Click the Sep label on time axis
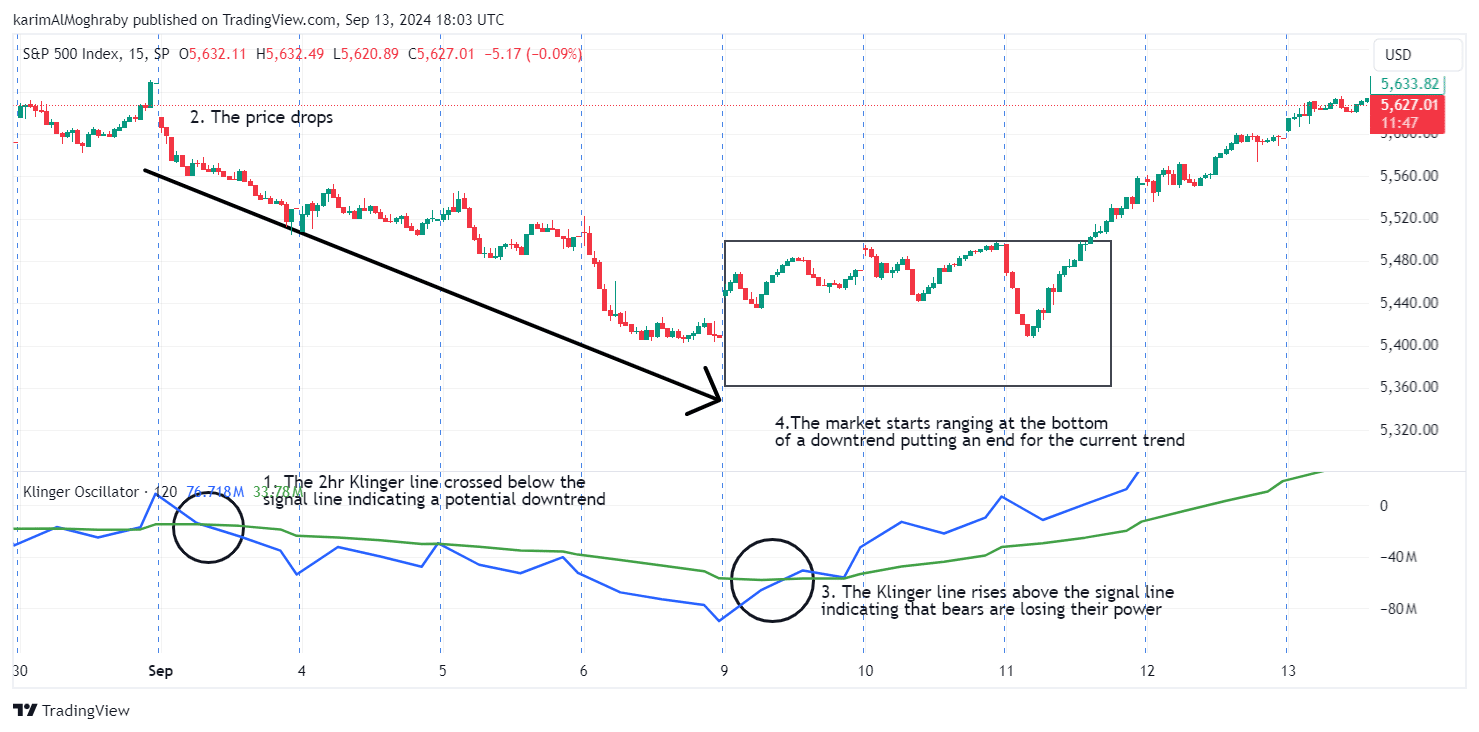Image resolution: width=1479 pixels, height=732 pixels. pos(159,671)
